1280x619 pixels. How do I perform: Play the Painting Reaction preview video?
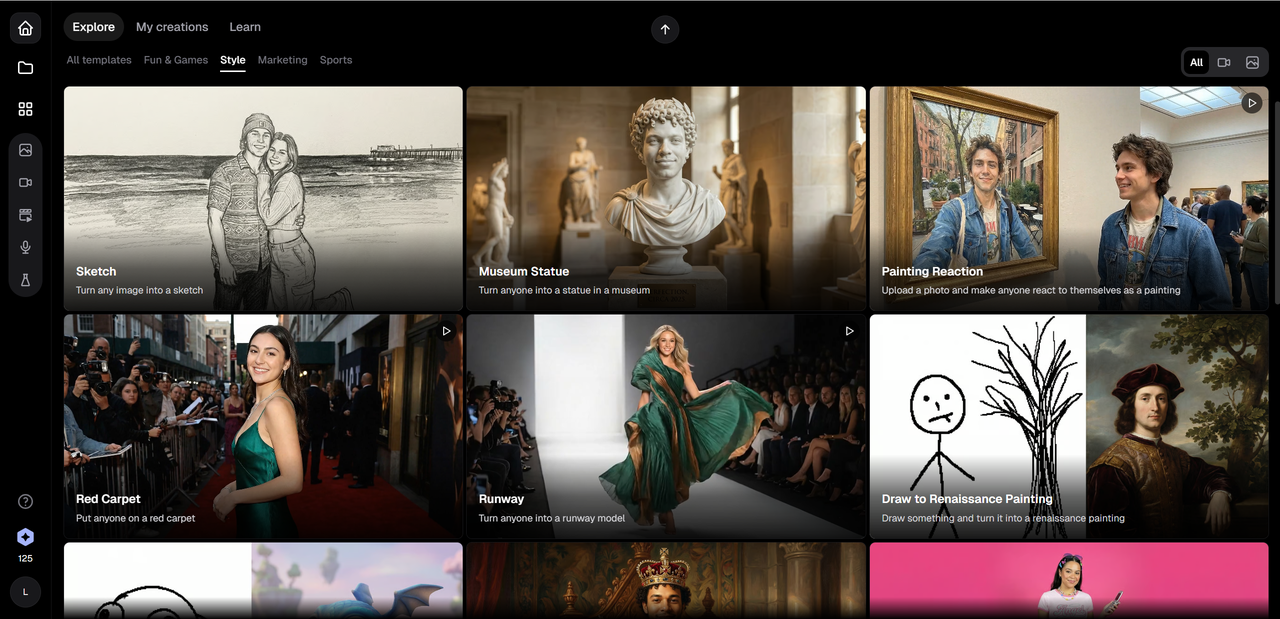tap(1251, 103)
